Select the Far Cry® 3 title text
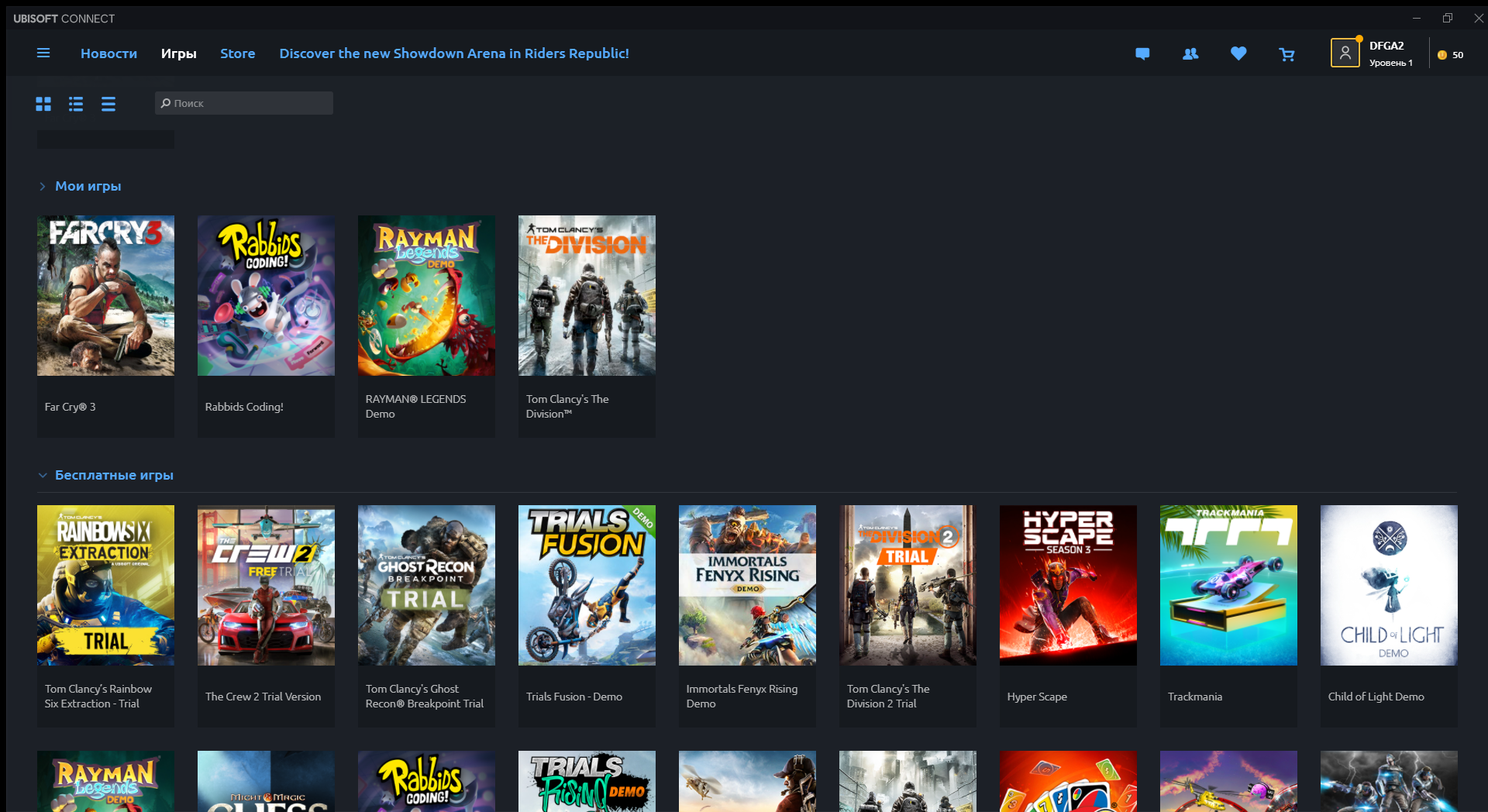This screenshot has width=1488, height=812. pos(70,407)
